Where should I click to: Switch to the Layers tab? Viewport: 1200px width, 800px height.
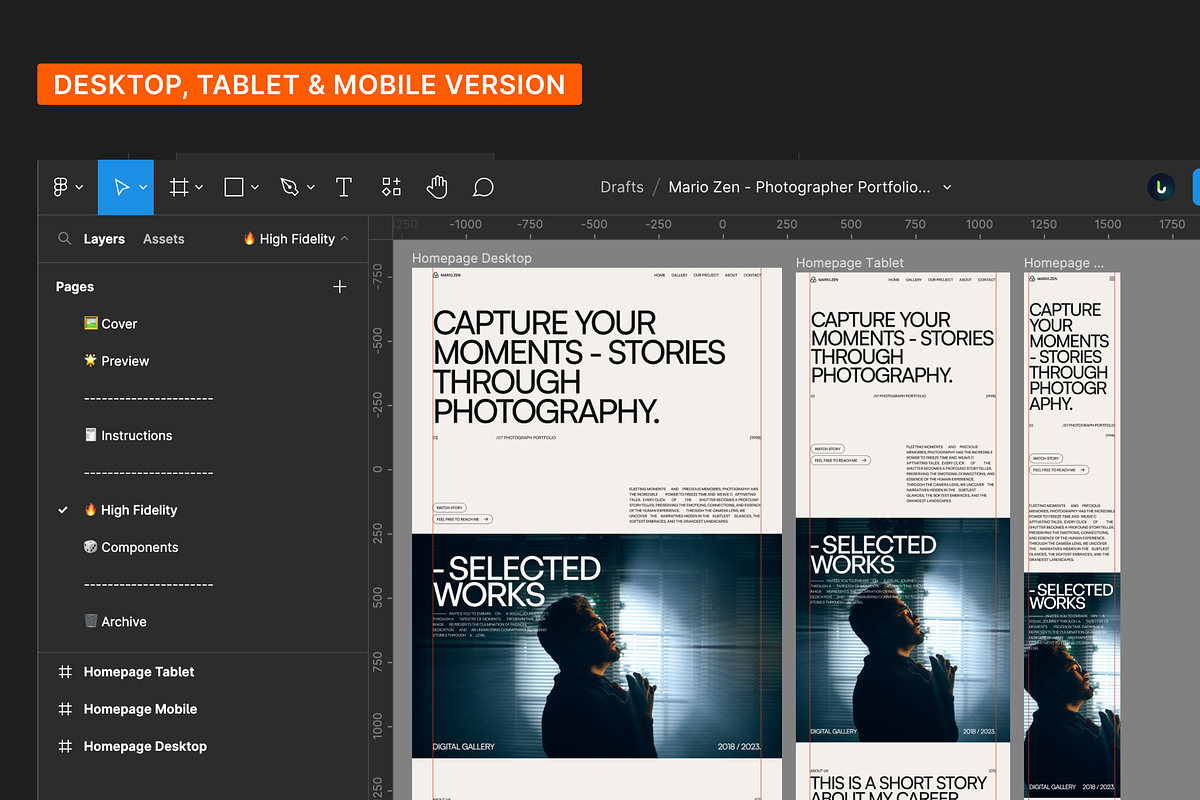coord(104,239)
